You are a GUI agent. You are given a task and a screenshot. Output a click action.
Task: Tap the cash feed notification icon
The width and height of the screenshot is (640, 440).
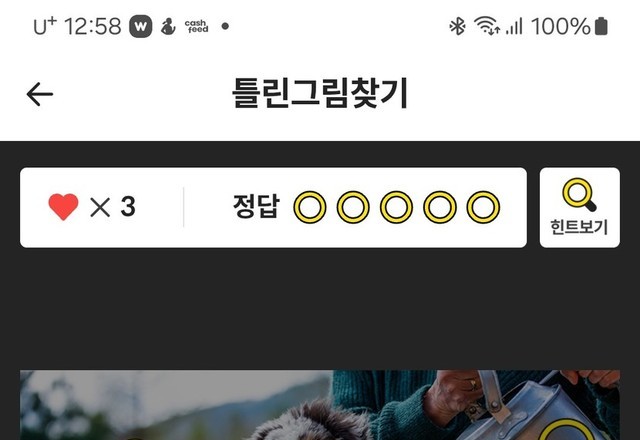[x=197, y=26]
